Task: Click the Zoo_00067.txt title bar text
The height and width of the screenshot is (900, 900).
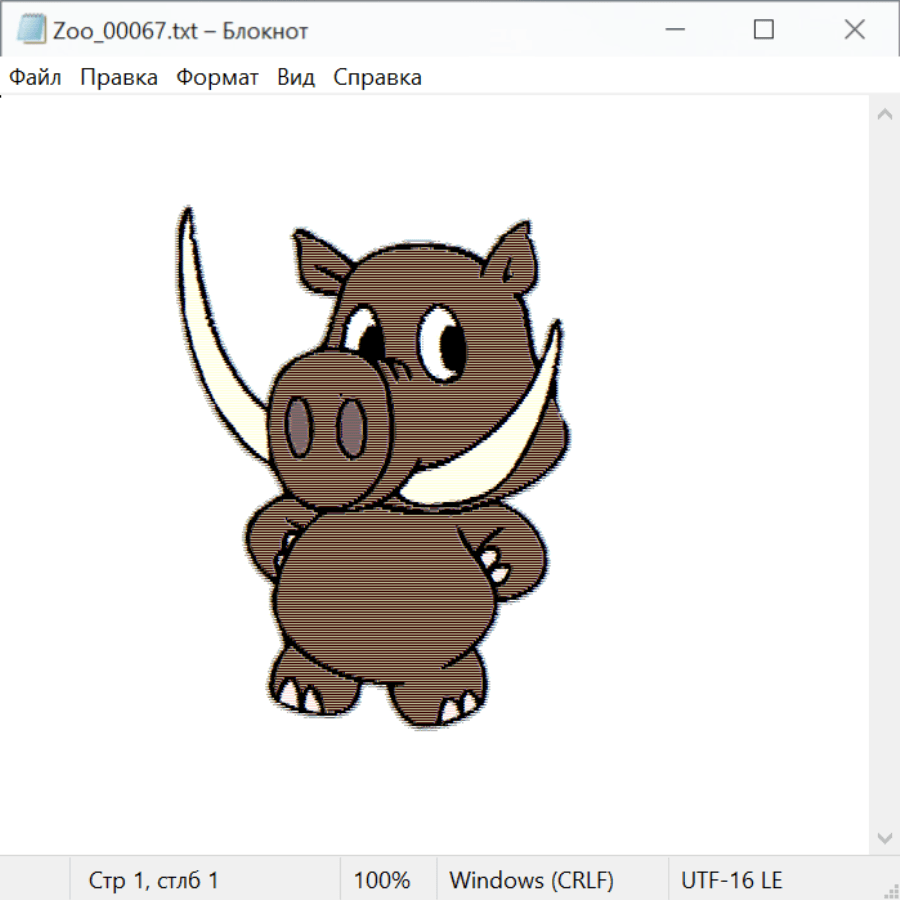Action: point(180,30)
